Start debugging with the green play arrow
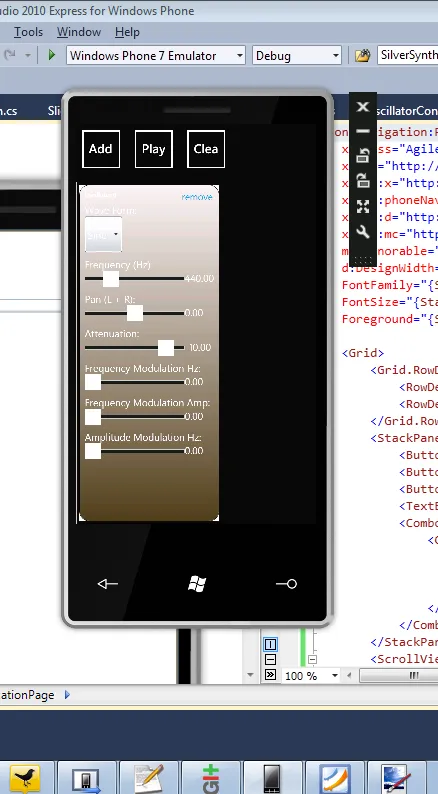438x794 pixels. pyautogui.click(x=52, y=55)
